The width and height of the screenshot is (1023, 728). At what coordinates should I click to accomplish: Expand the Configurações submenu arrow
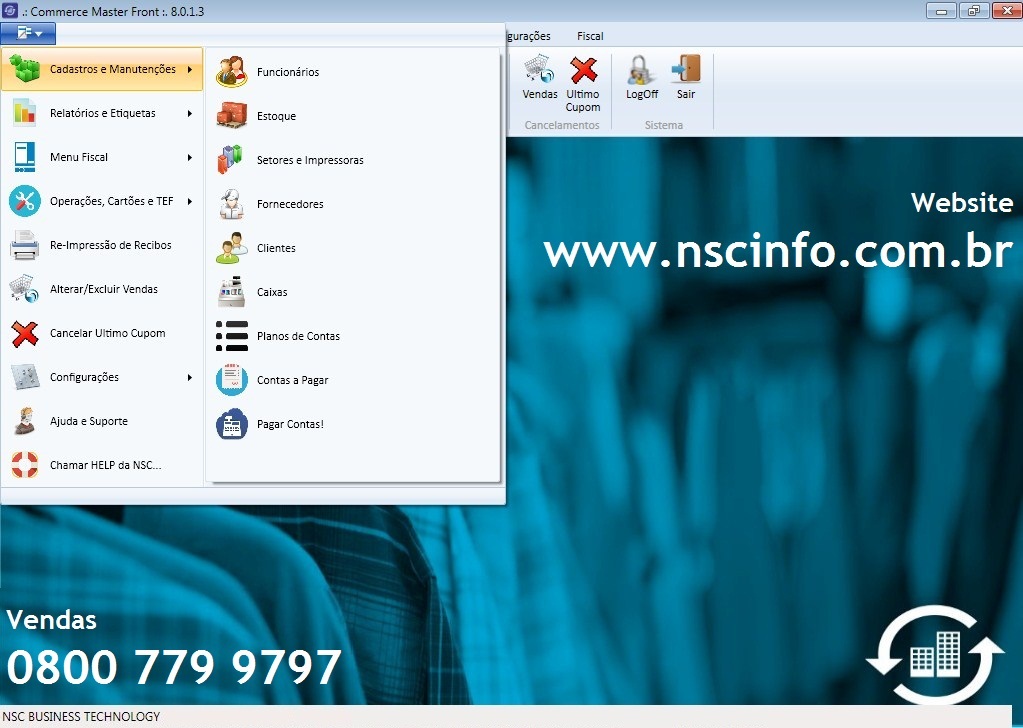190,378
